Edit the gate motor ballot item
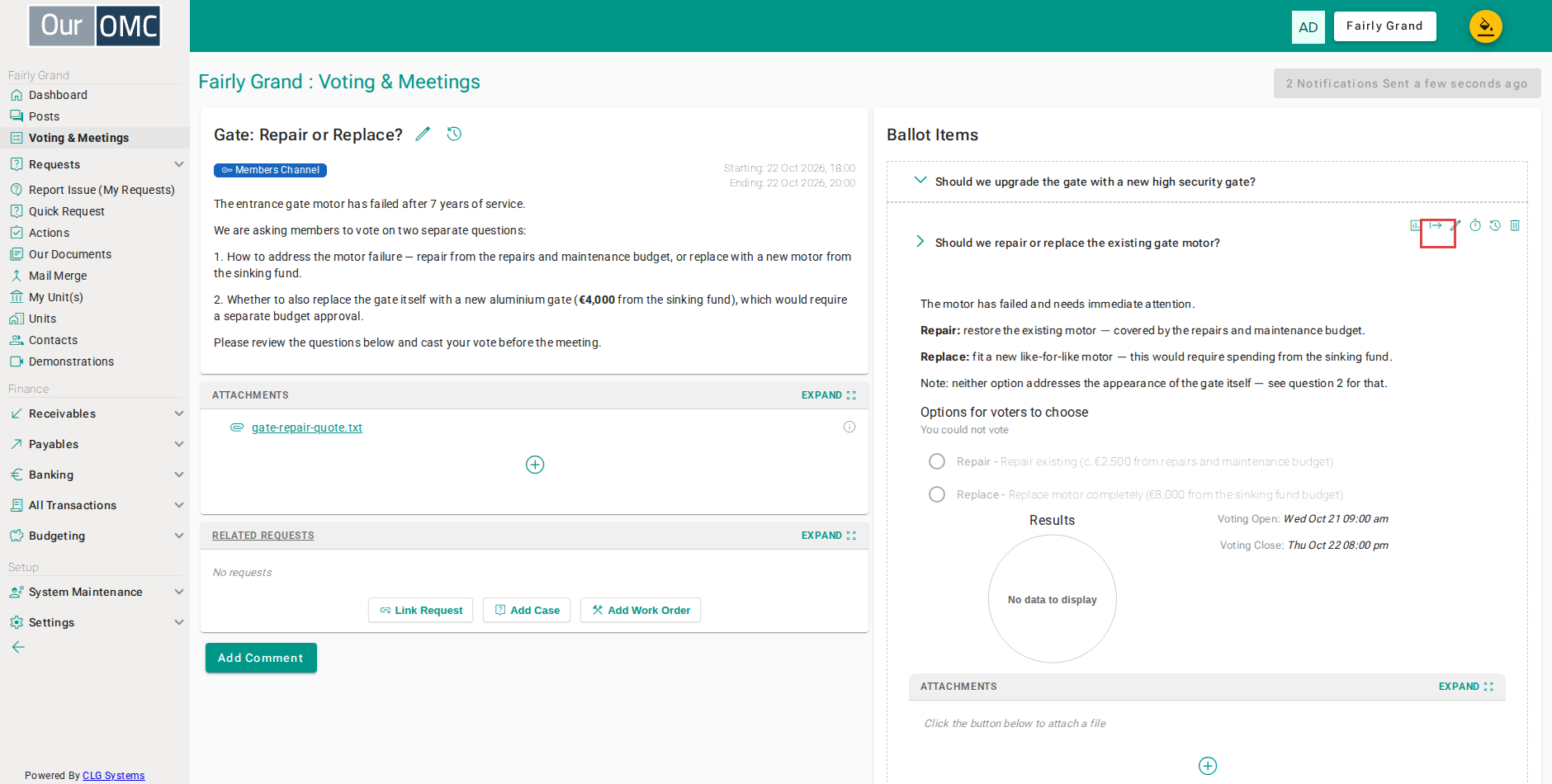Image resolution: width=1552 pixels, height=784 pixels. click(1455, 225)
